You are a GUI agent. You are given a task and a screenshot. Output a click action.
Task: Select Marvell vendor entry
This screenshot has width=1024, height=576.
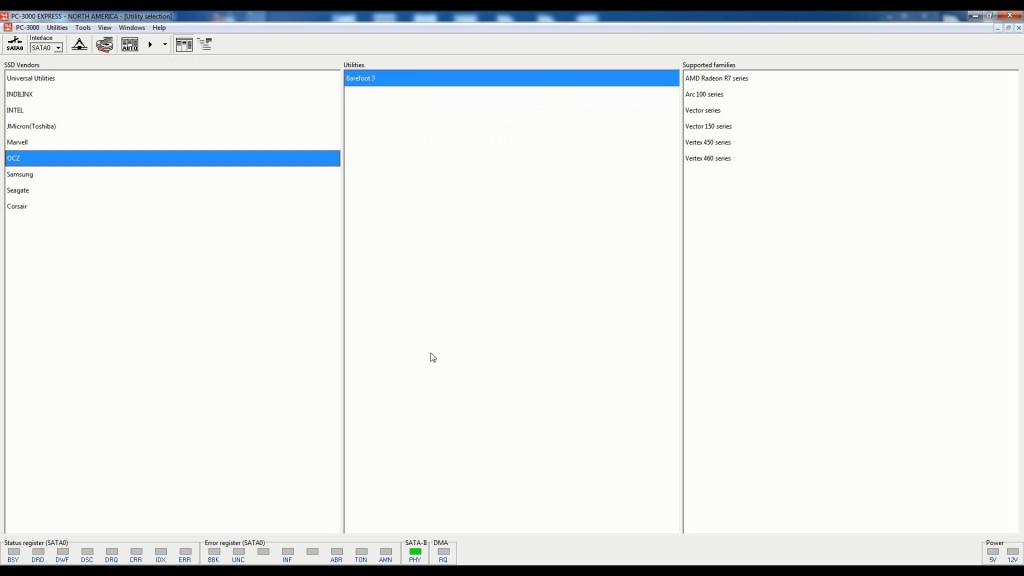(17, 142)
